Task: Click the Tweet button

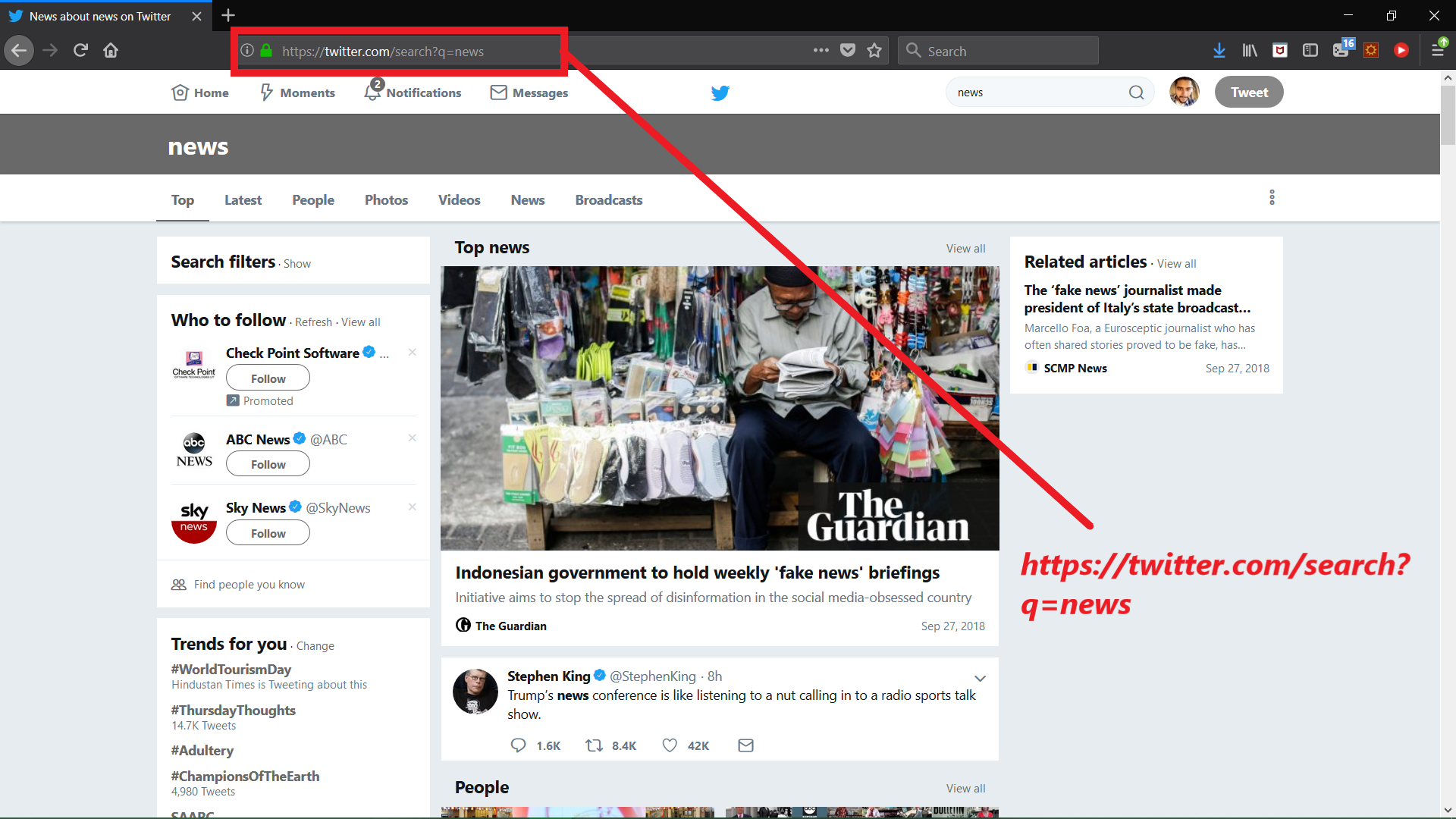Action: point(1248,93)
